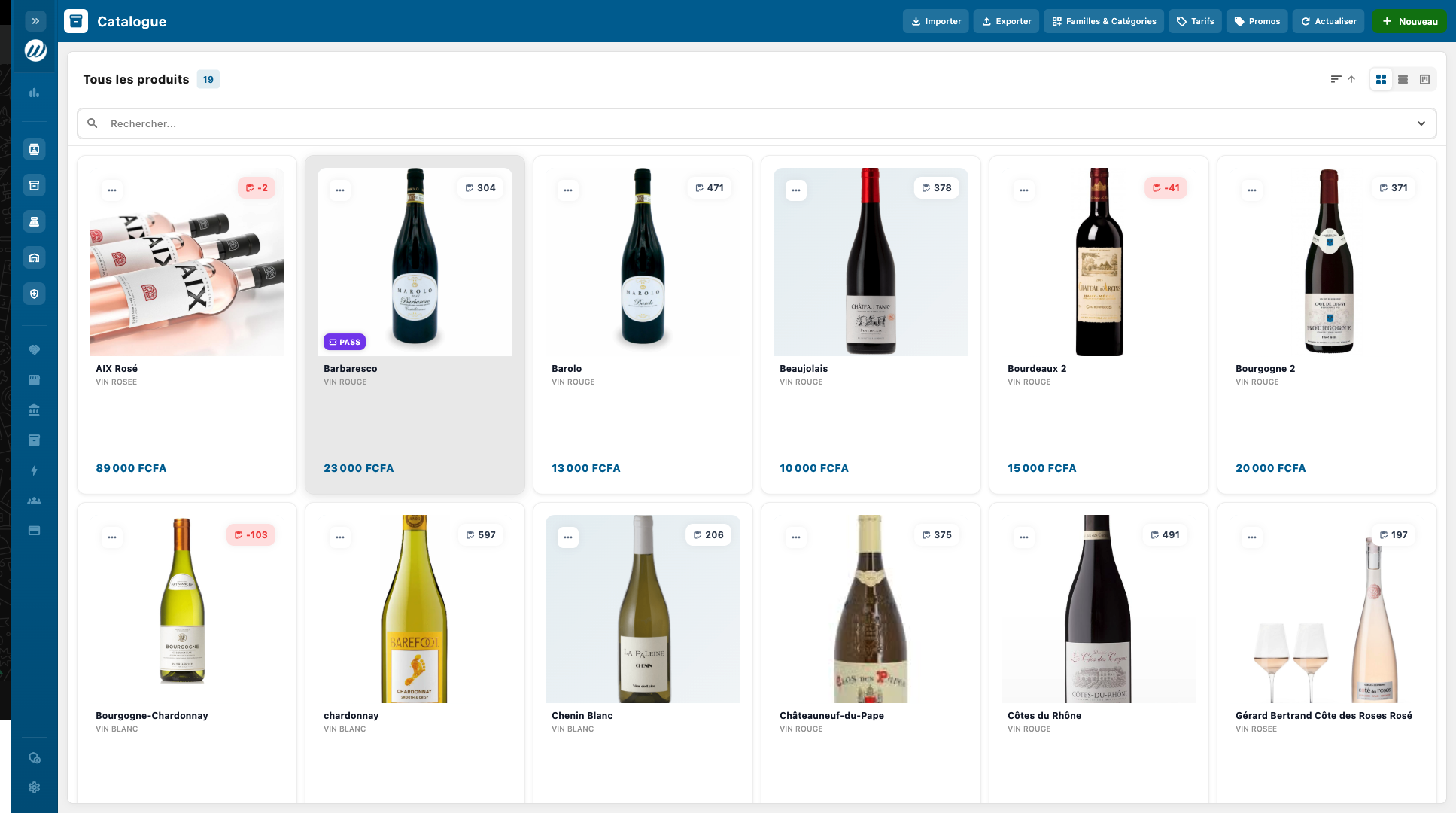Open the warehouse sidebar icon
This screenshot has height=813, width=1456.
pyautogui.click(x=34, y=257)
